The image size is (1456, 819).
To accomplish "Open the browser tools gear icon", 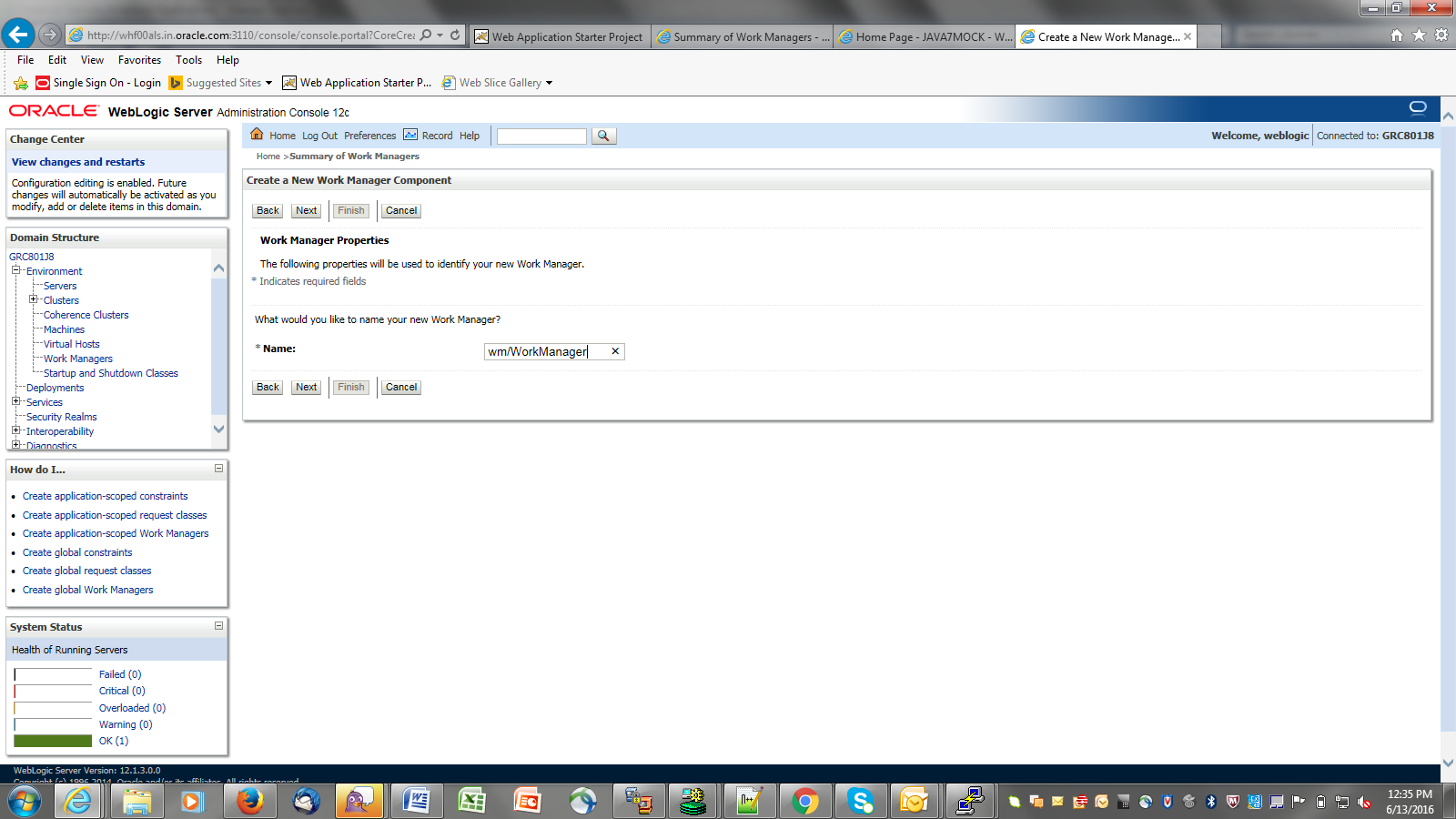I will tap(1441, 35).
